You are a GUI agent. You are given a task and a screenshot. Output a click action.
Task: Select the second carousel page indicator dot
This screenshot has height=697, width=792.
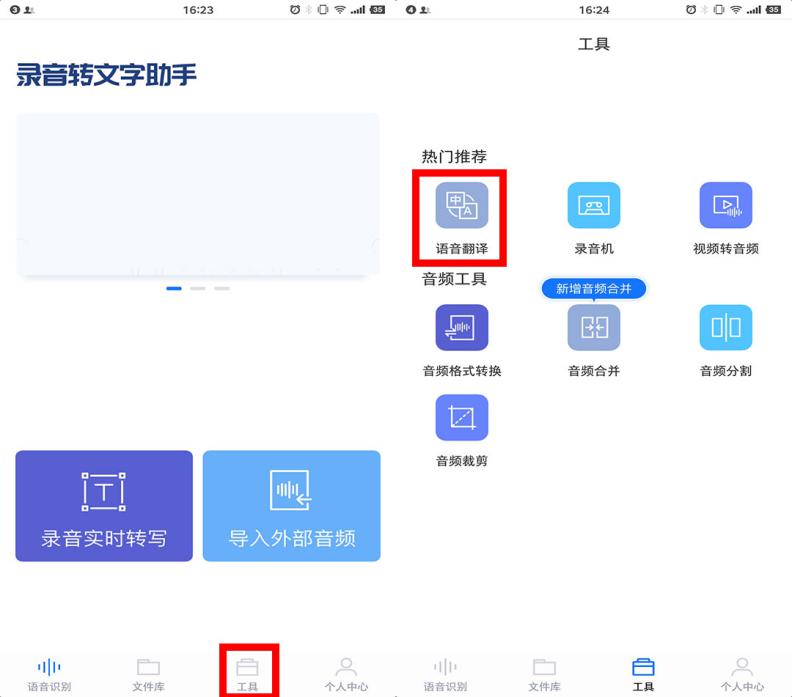click(198, 288)
